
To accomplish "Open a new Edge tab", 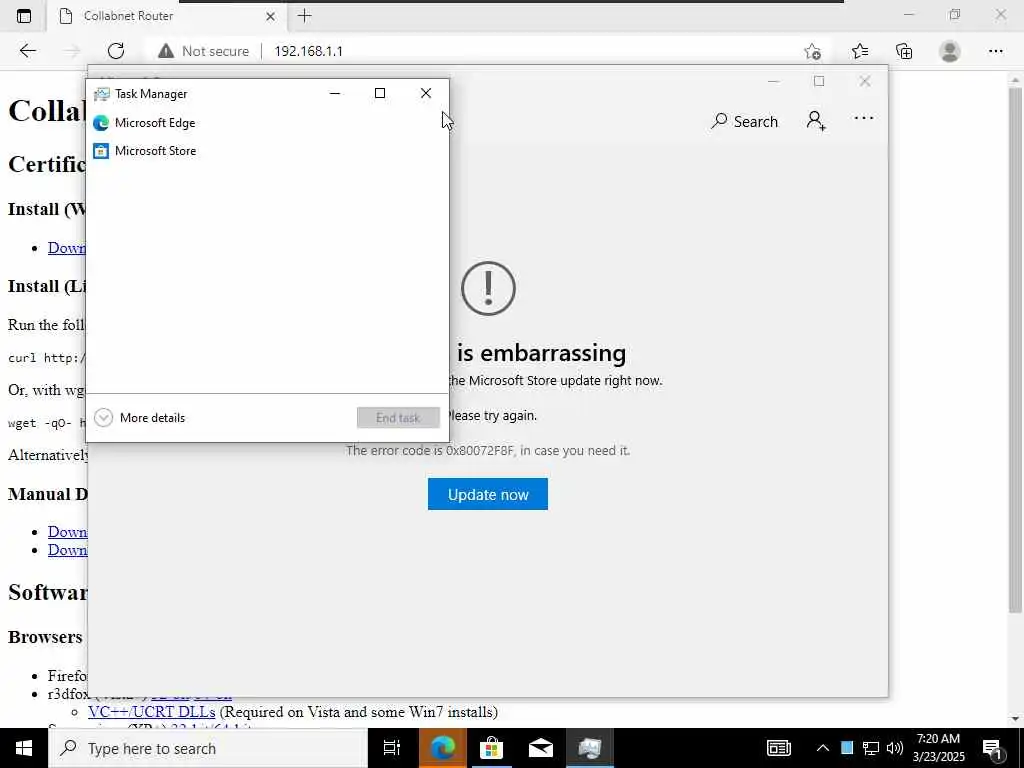I will (304, 16).
